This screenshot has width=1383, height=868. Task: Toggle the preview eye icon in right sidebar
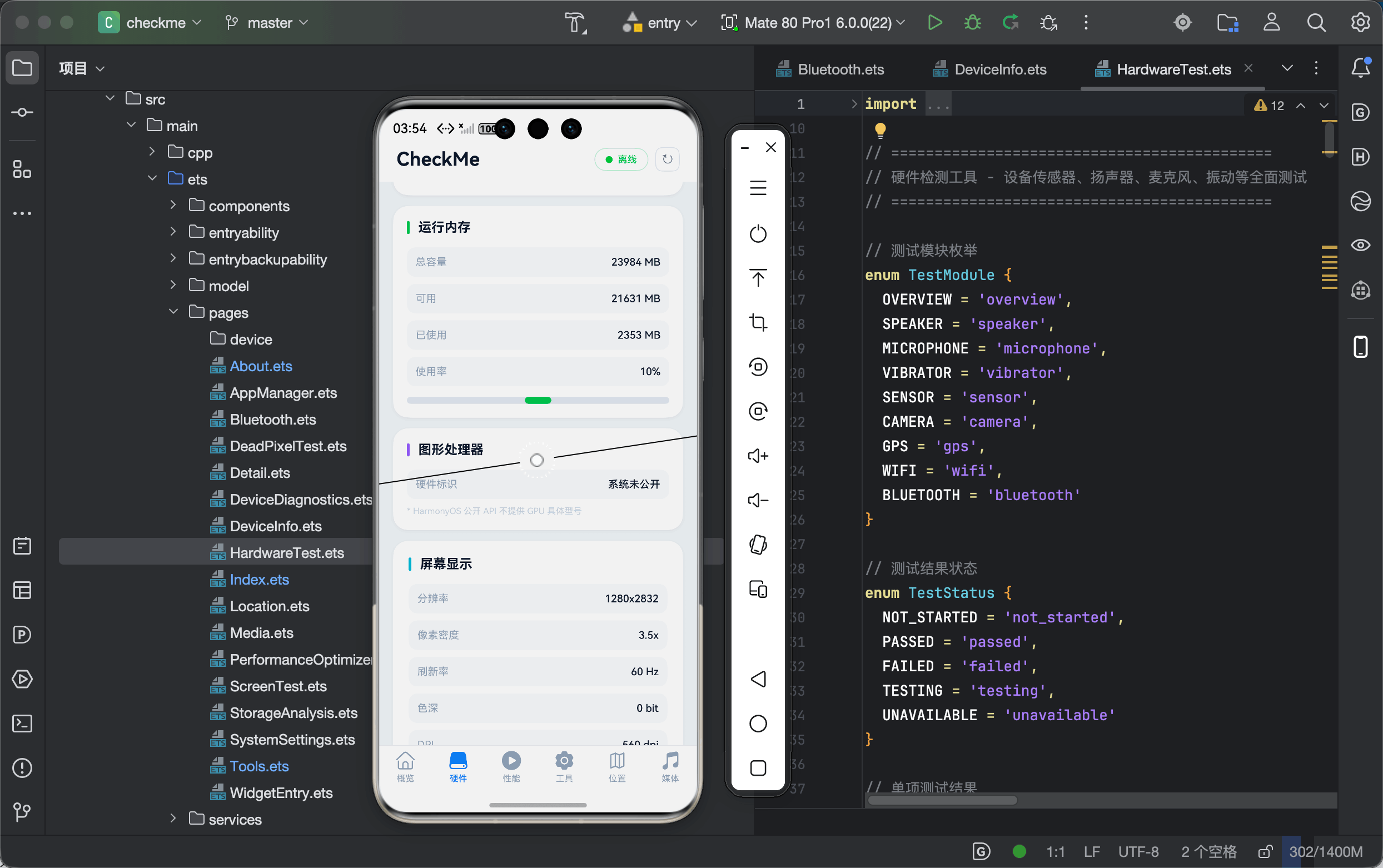[1360, 245]
